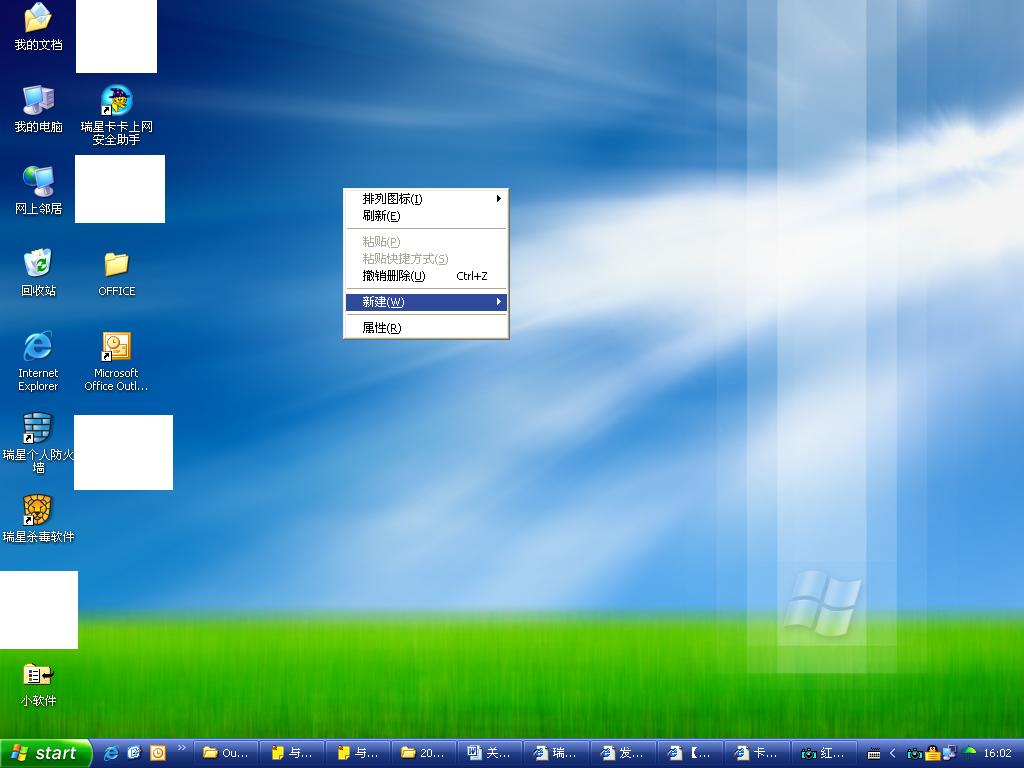The height and width of the screenshot is (768, 1024).
Task: Choose 撤销删除(U) in the context menu
Action: 426,276
